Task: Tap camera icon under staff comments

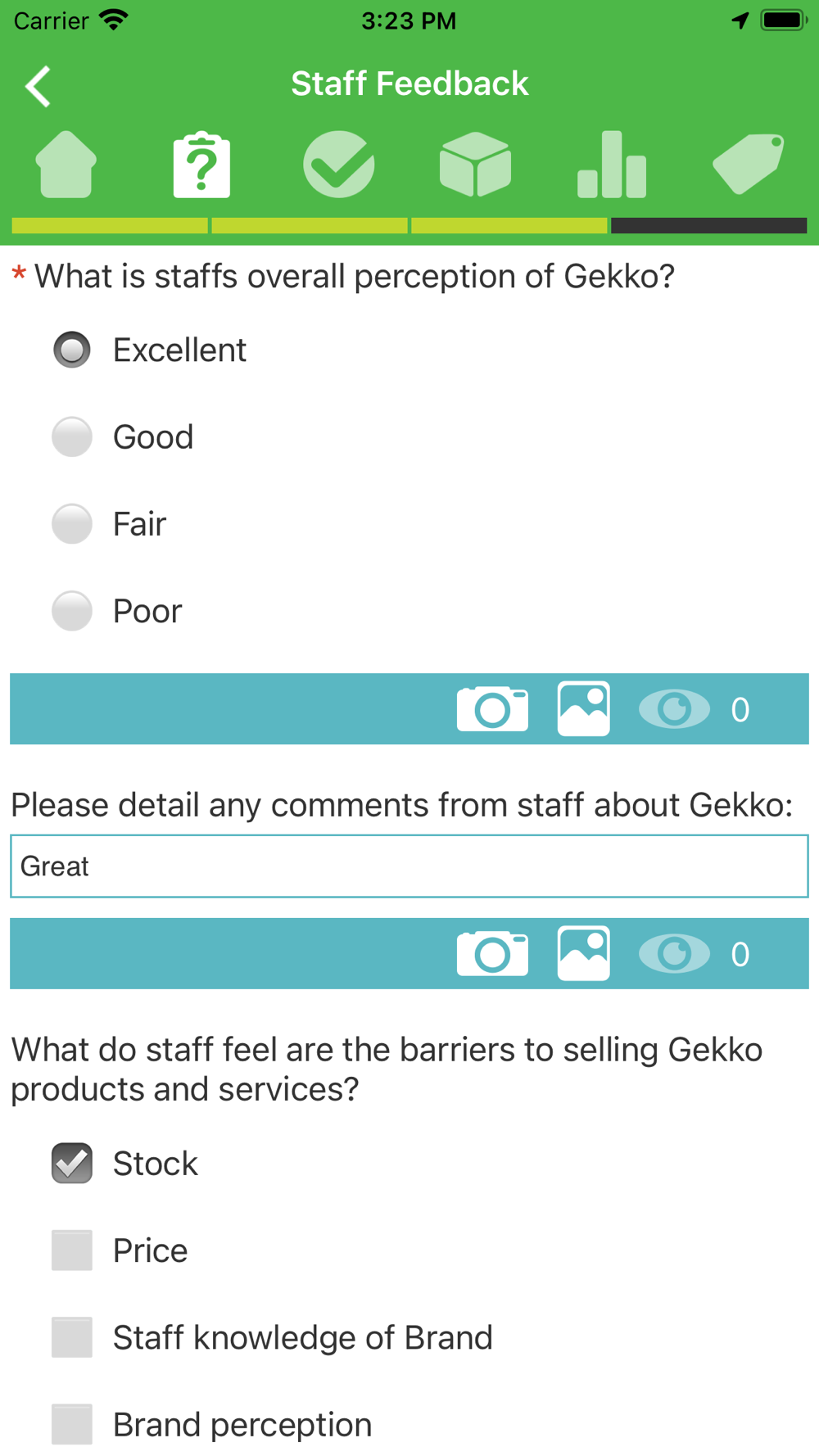Action: [x=492, y=954]
